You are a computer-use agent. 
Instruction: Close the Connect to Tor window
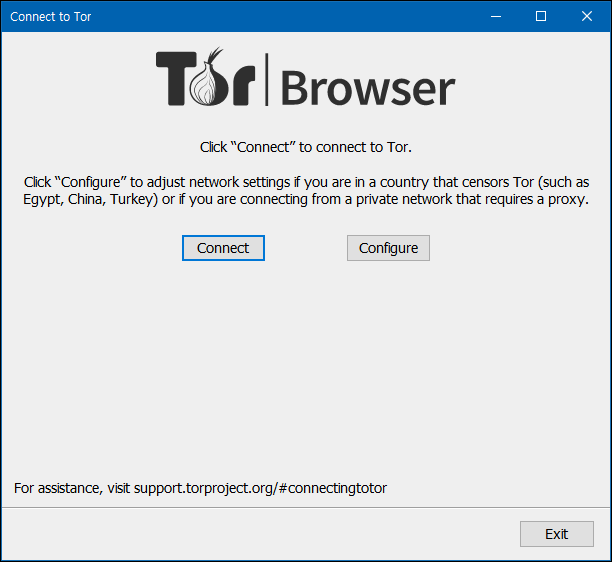coord(587,16)
